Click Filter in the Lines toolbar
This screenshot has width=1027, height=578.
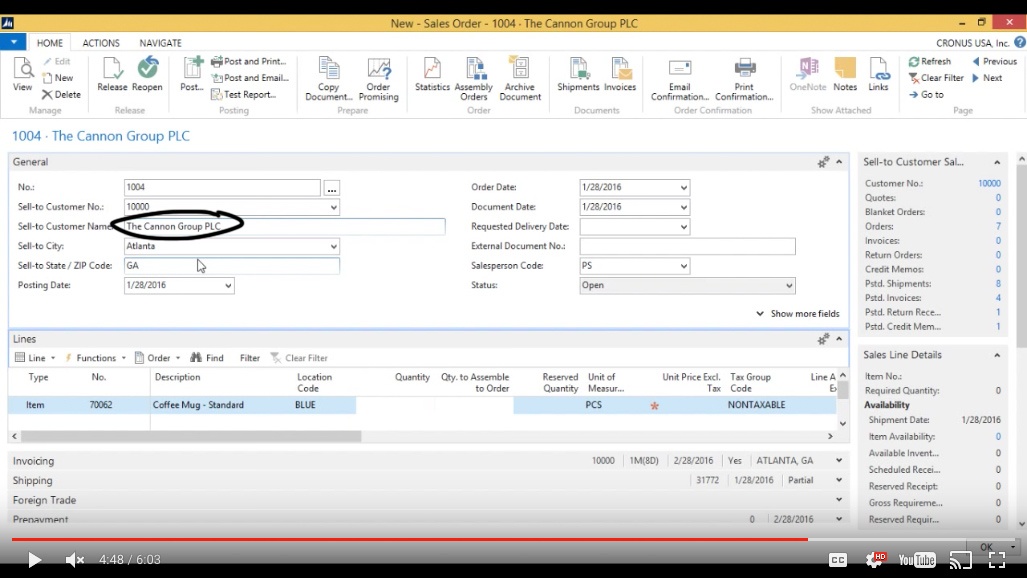click(250, 358)
